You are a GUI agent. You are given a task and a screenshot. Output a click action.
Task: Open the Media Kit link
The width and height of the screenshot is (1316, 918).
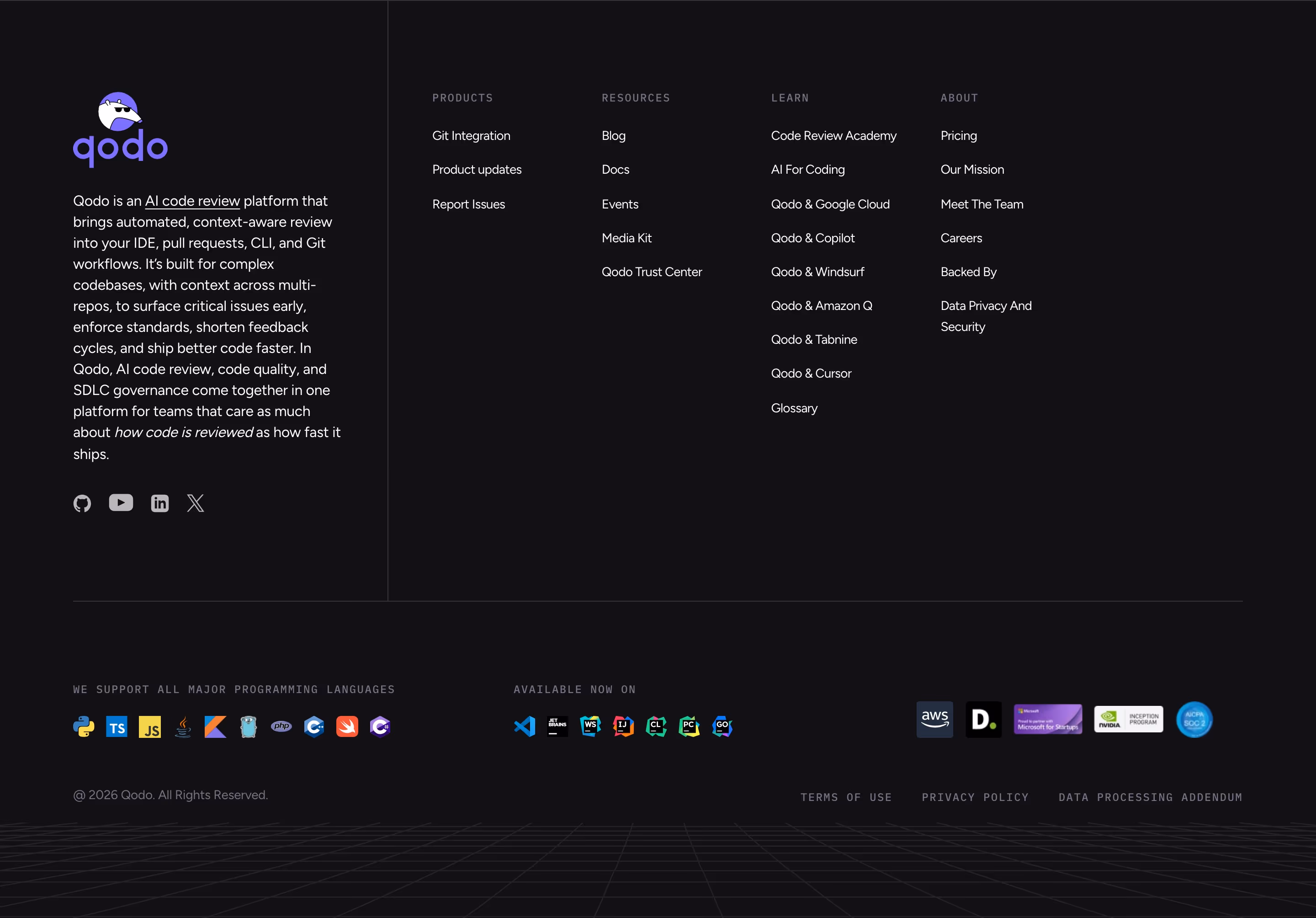pos(626,238)
